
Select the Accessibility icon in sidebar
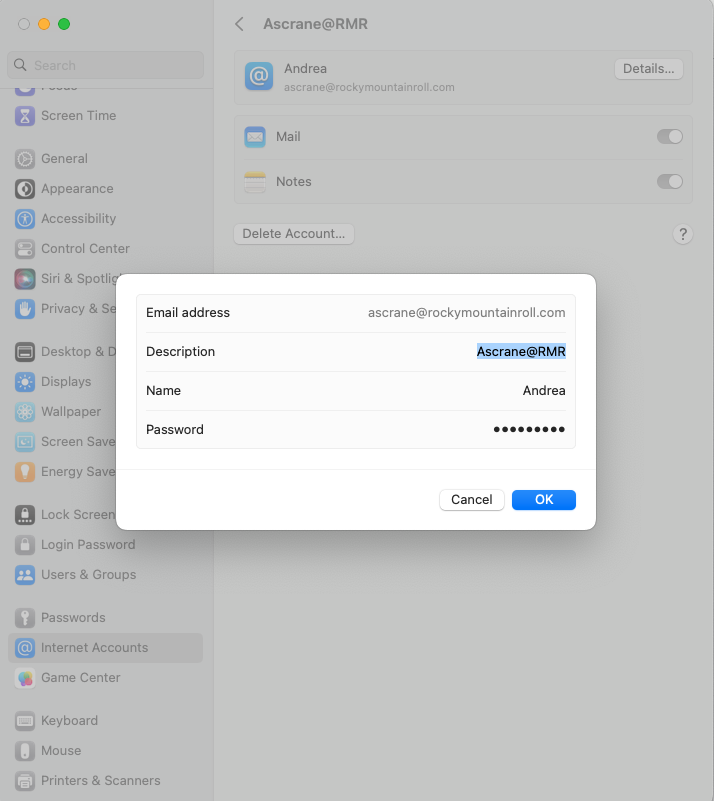coord(25,219)
